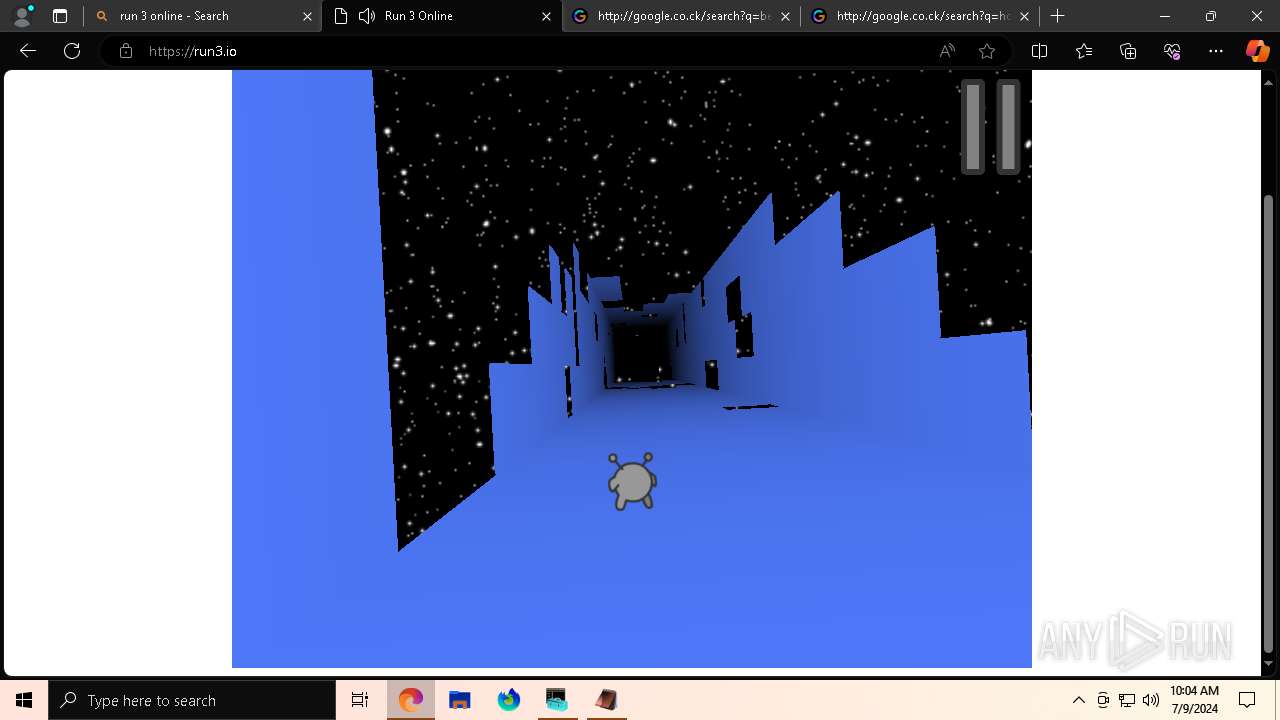Open Settings and more menu
This screenshot has height=720, width=1280.
click(1216, 51)
